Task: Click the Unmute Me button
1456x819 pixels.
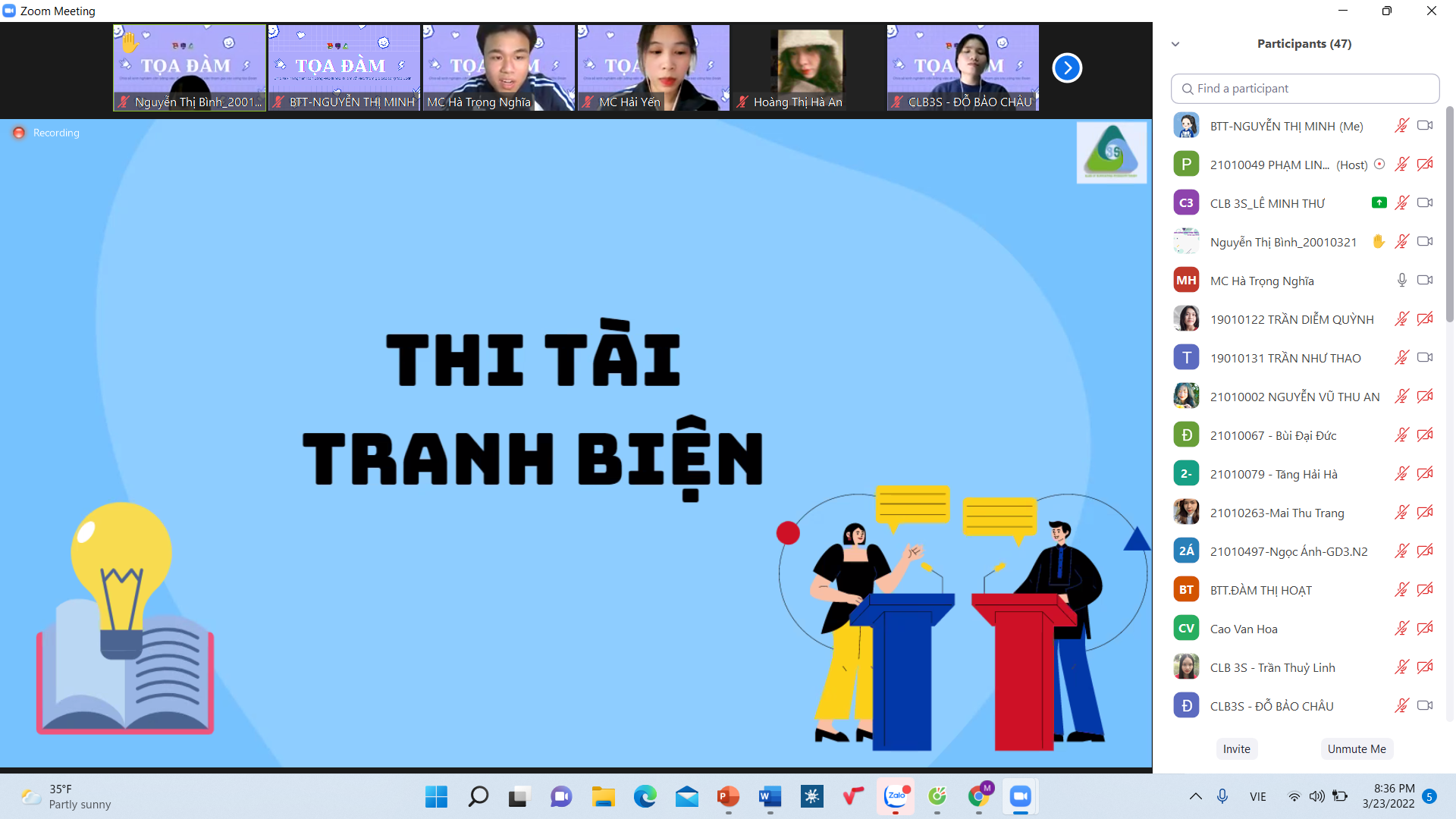Action: tap(1356, 748)
